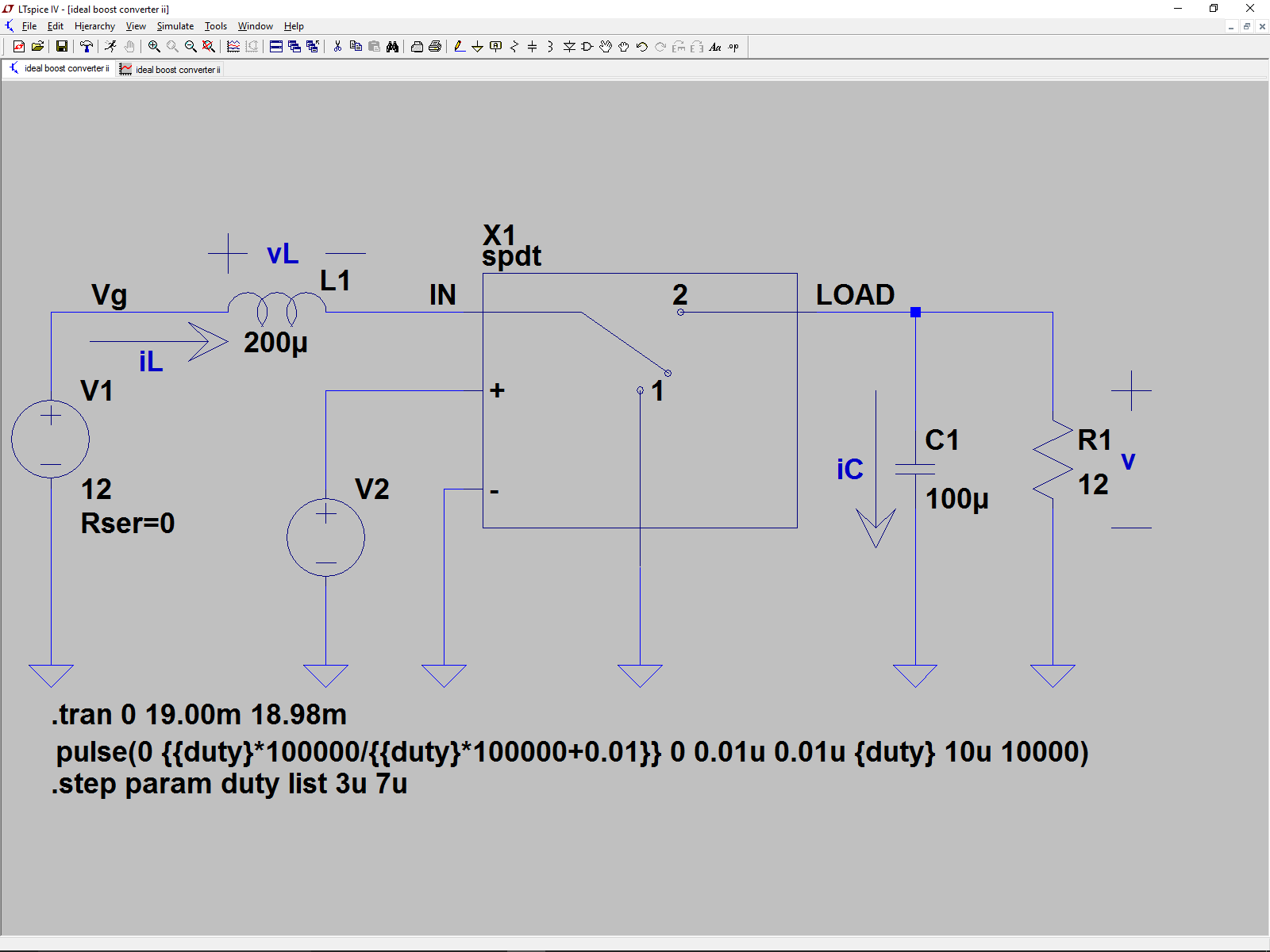Click the Undo arrow icon
This screenshot has height=952, width=1270.
[642, 47]
